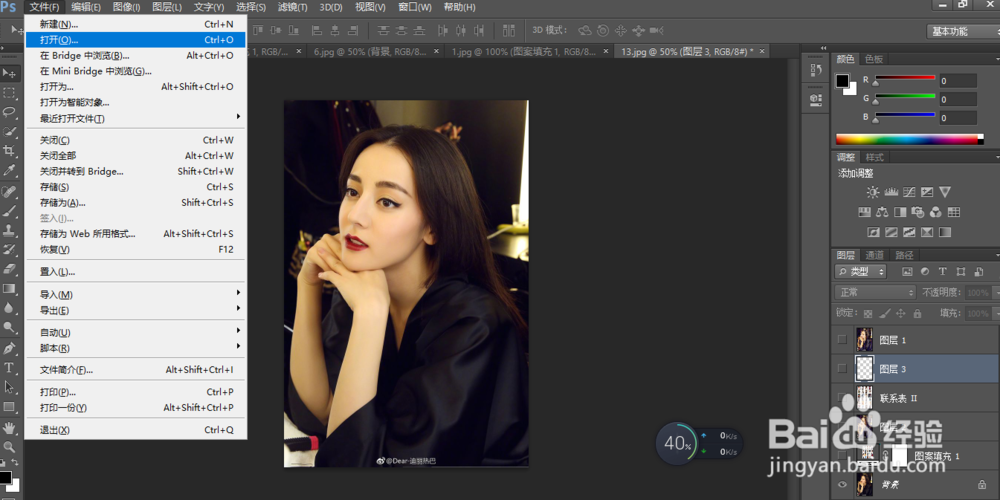The height and width of the screenshot is (500, 1000).
Task: Select the Brush tool in the toolbox
Action: click(10, 210)
